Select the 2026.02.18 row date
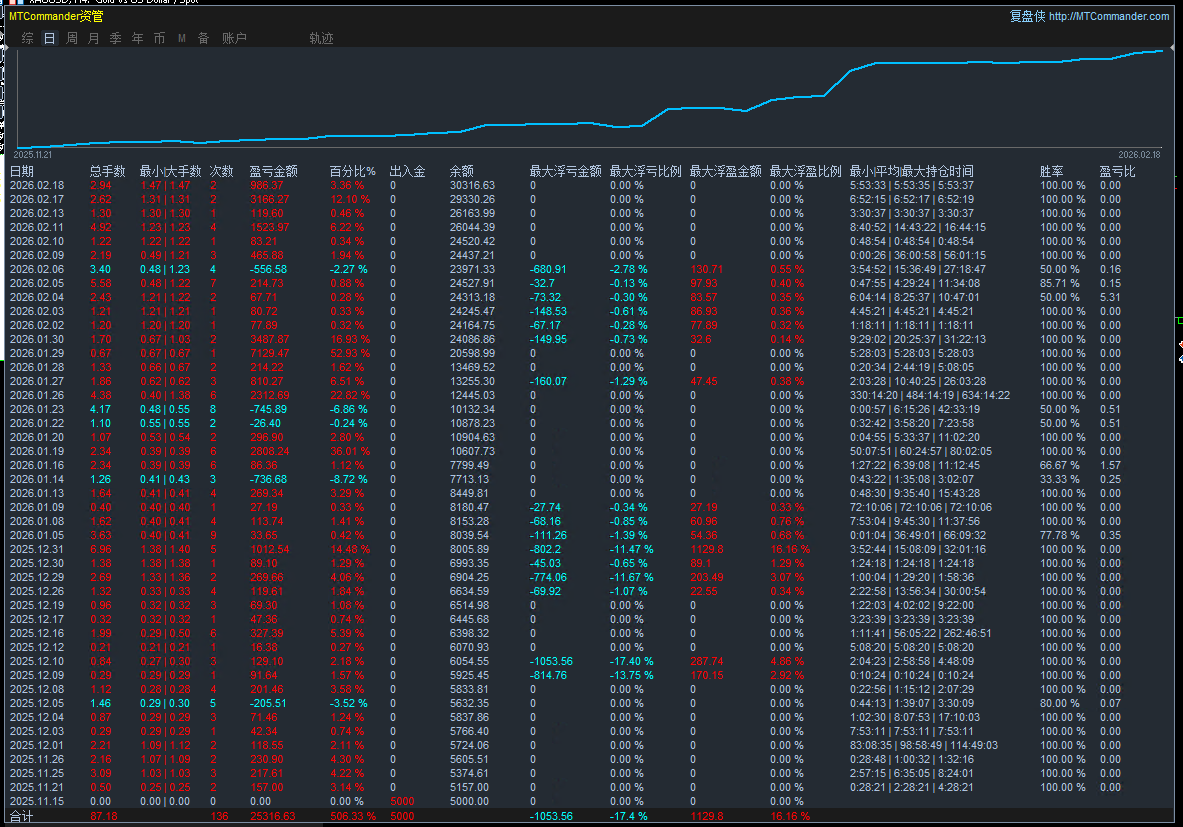 (37, 185)
